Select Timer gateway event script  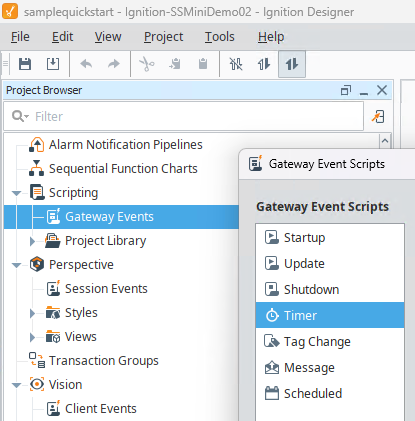pyautogui.click(x=330, y=315)
